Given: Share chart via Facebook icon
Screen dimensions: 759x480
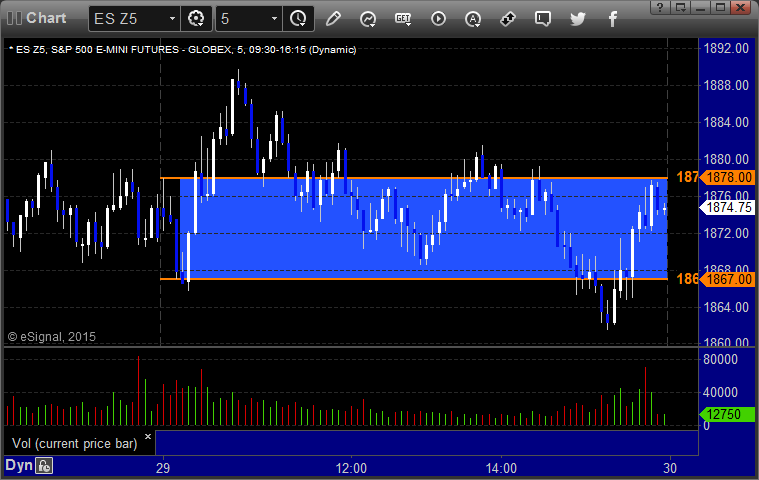Looking at the screenshot, I should point(613,19).
